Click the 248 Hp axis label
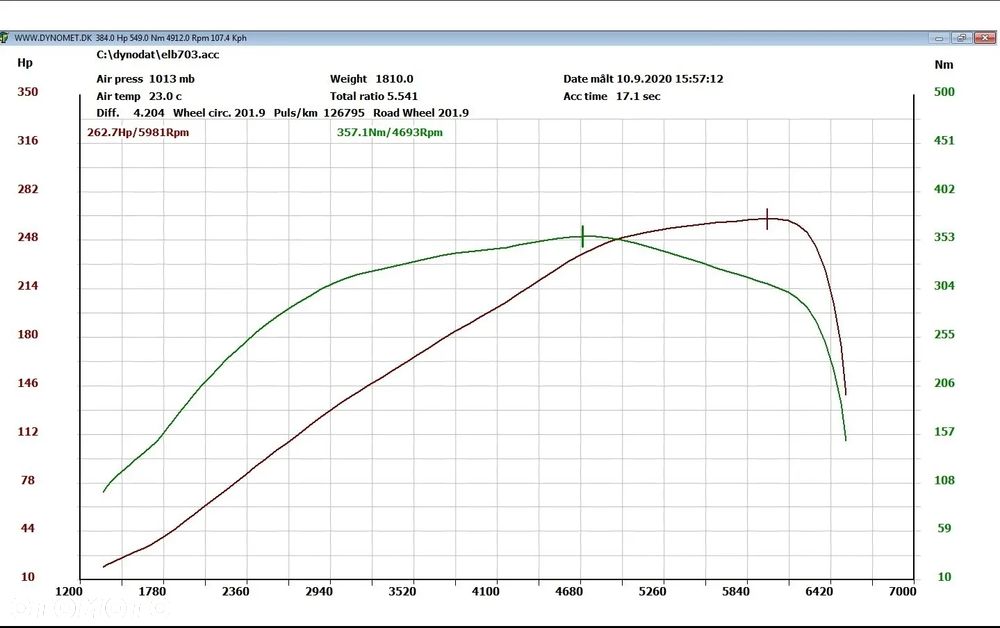1000x628 pixels. pyautogui.click(x=27, y=237)
